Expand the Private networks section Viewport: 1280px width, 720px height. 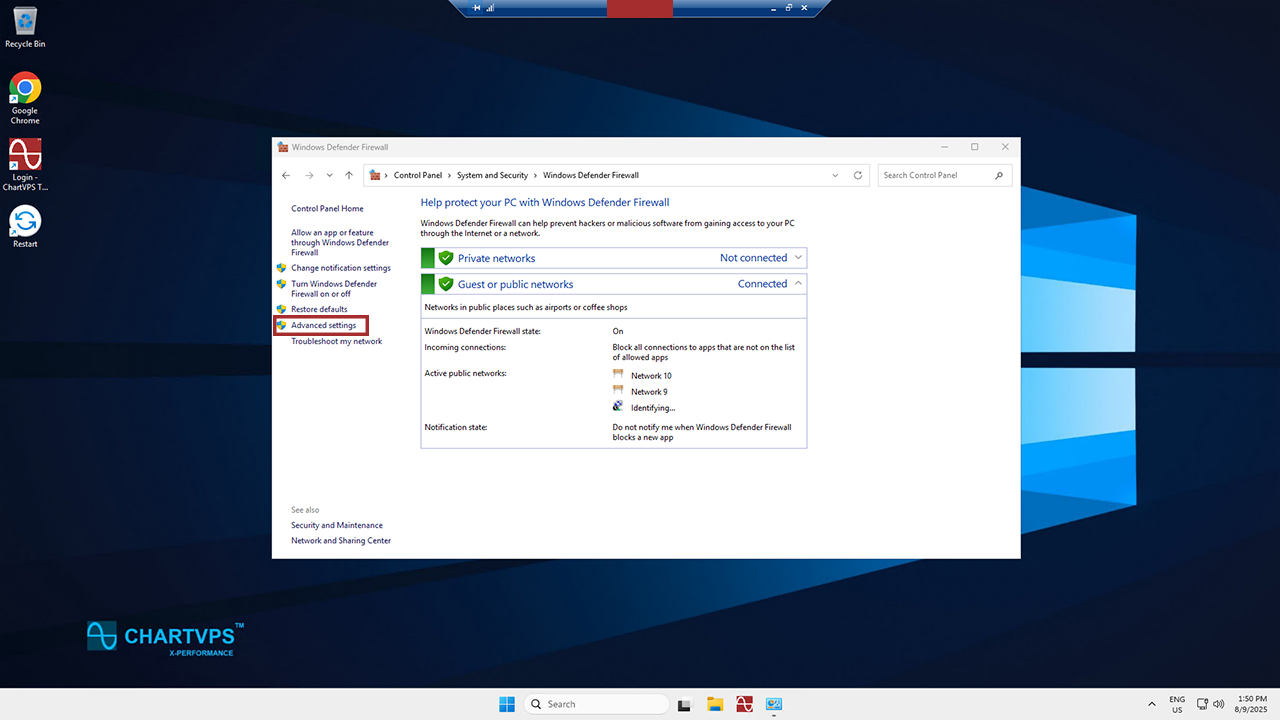[x=798, y=258]
